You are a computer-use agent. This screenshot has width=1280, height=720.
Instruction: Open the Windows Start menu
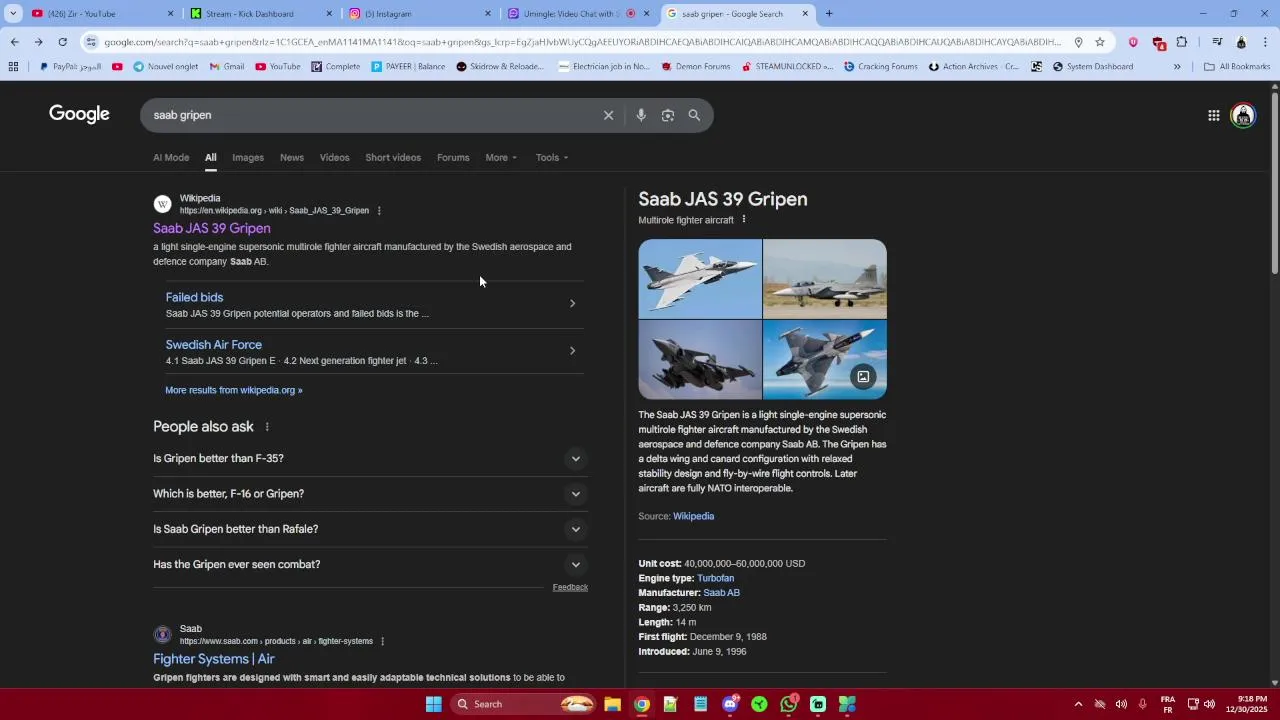click(433, 704)
